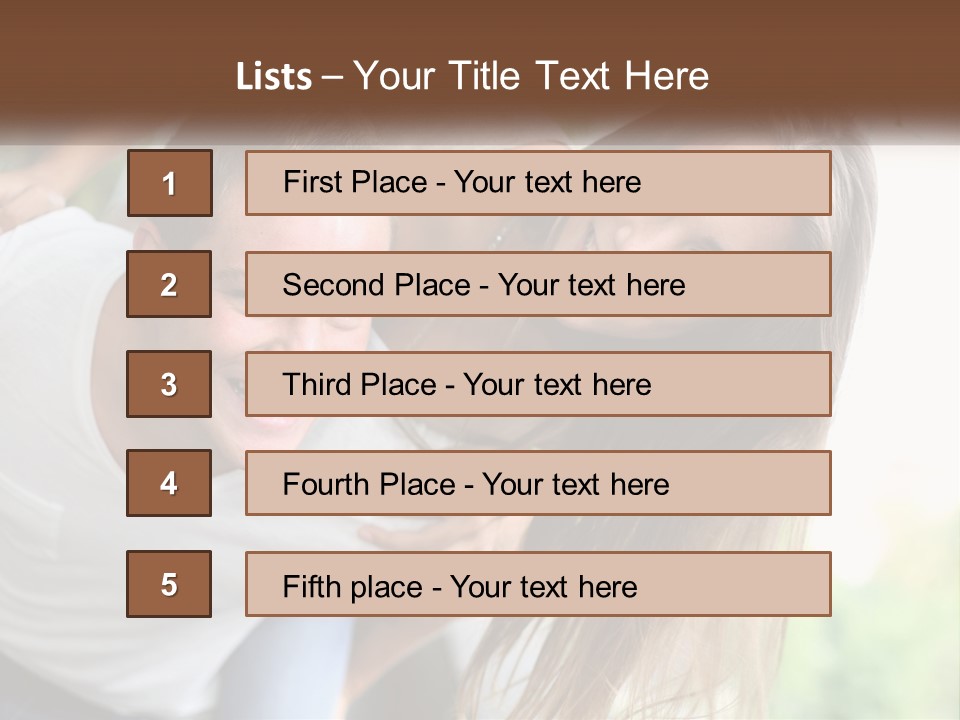Screen dimensions: 960x720
Task: Click the number 1 box
Action: coord(170,183)
